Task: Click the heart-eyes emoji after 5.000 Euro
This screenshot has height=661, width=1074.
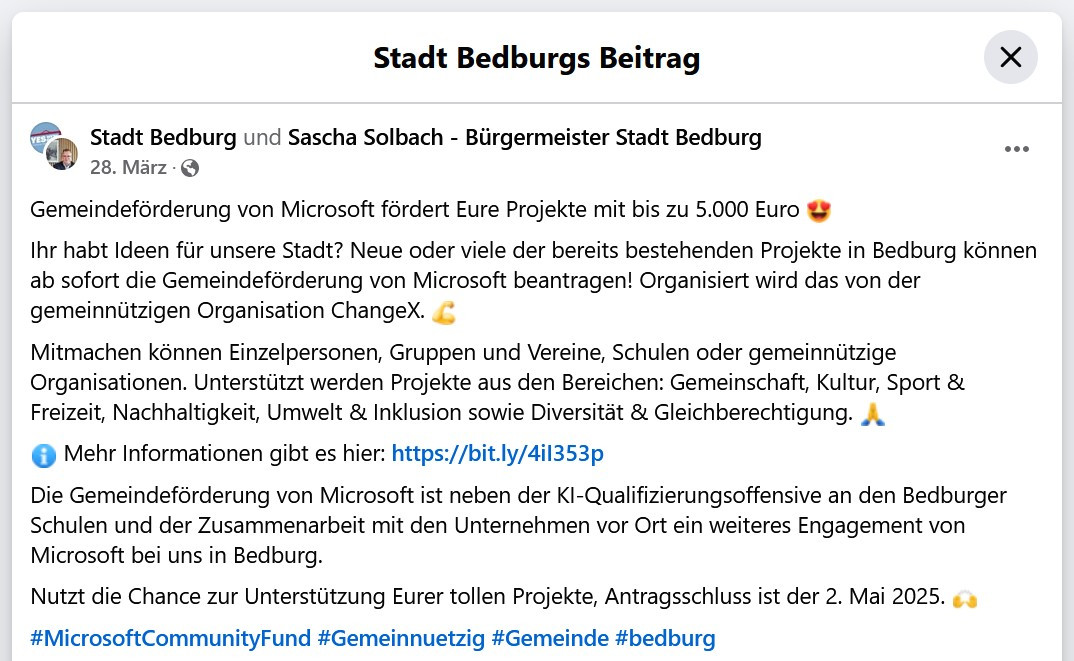Action: pos(819,211)
